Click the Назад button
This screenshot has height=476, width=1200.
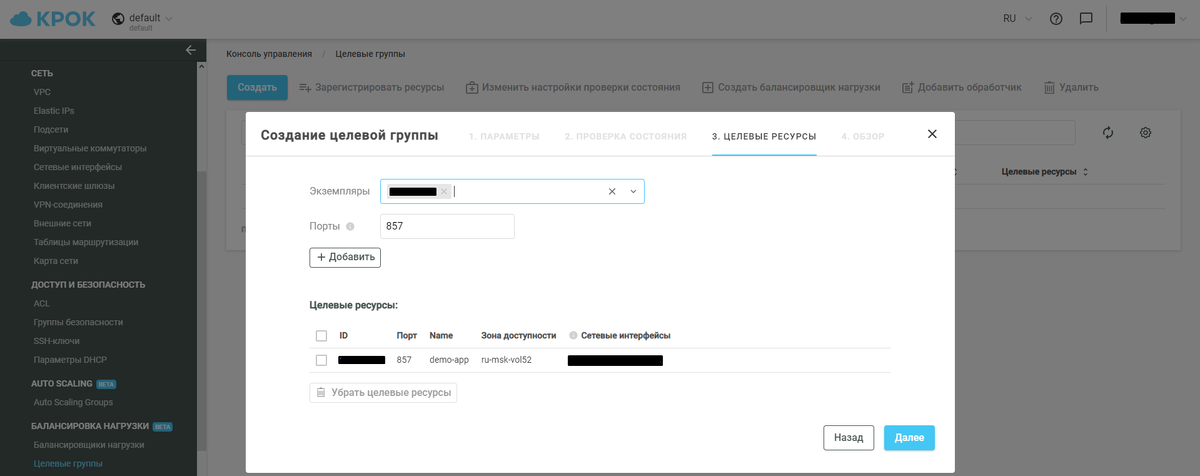click(x=849, y=438)
